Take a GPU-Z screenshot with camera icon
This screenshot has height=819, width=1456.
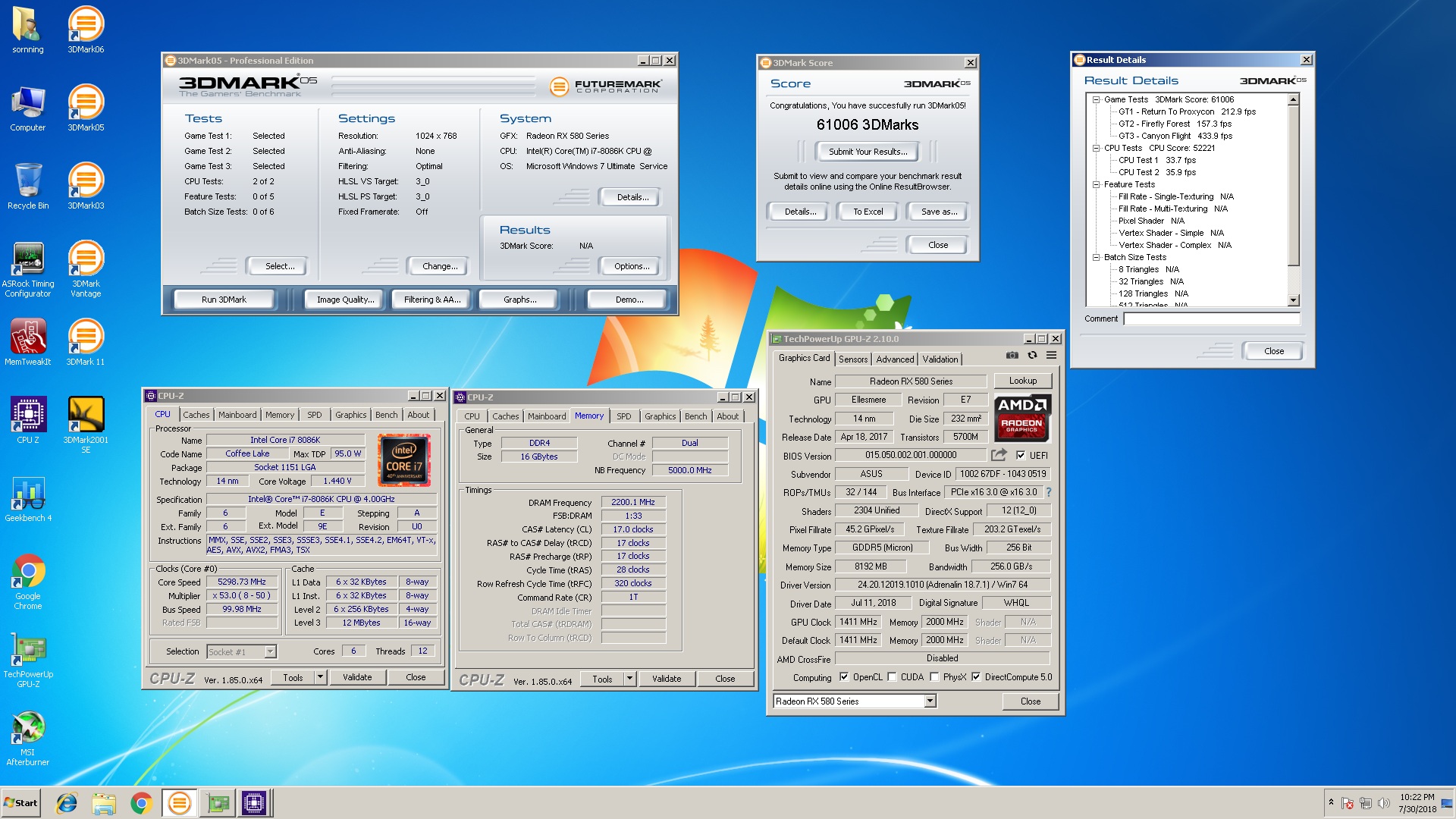pos(1012,355)
